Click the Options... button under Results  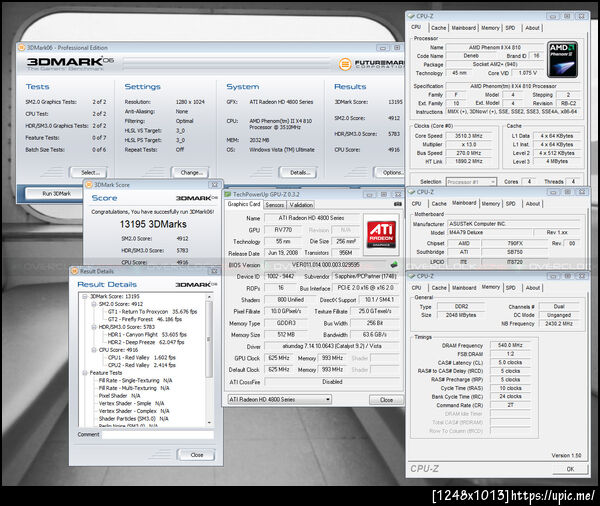pos(390,173)
